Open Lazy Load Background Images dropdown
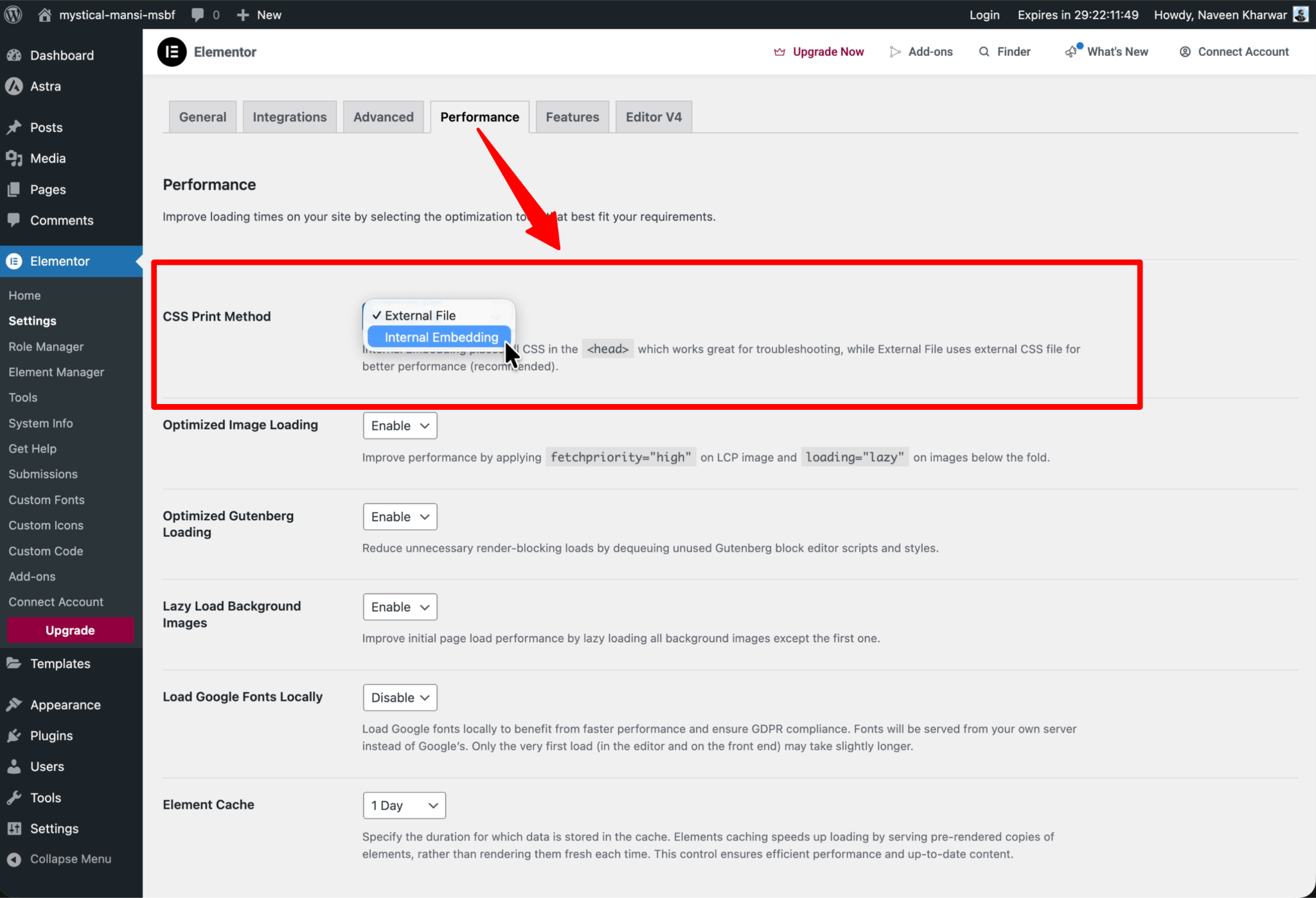The width and height of the screenshot is (1316, 898). (400, 607)
